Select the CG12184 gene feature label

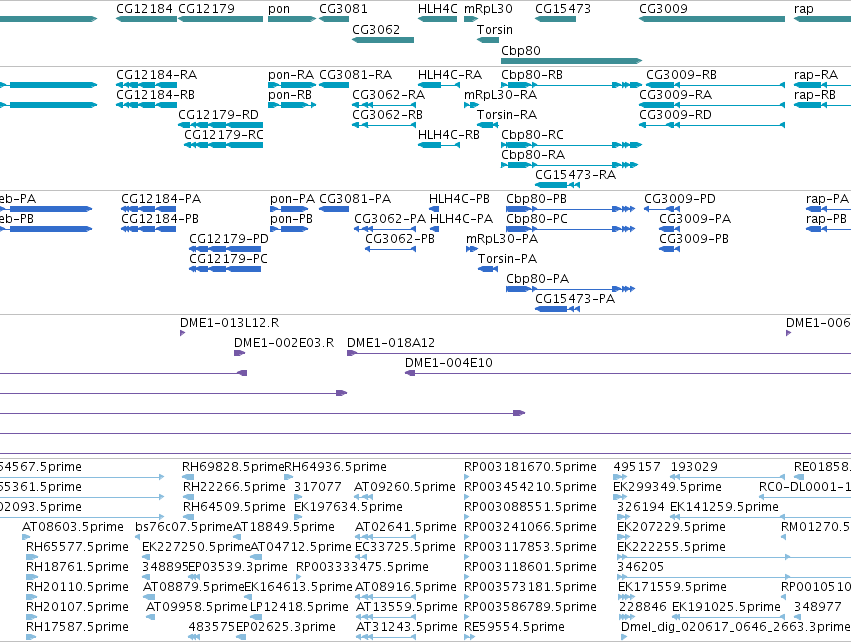tap(144, 9)
